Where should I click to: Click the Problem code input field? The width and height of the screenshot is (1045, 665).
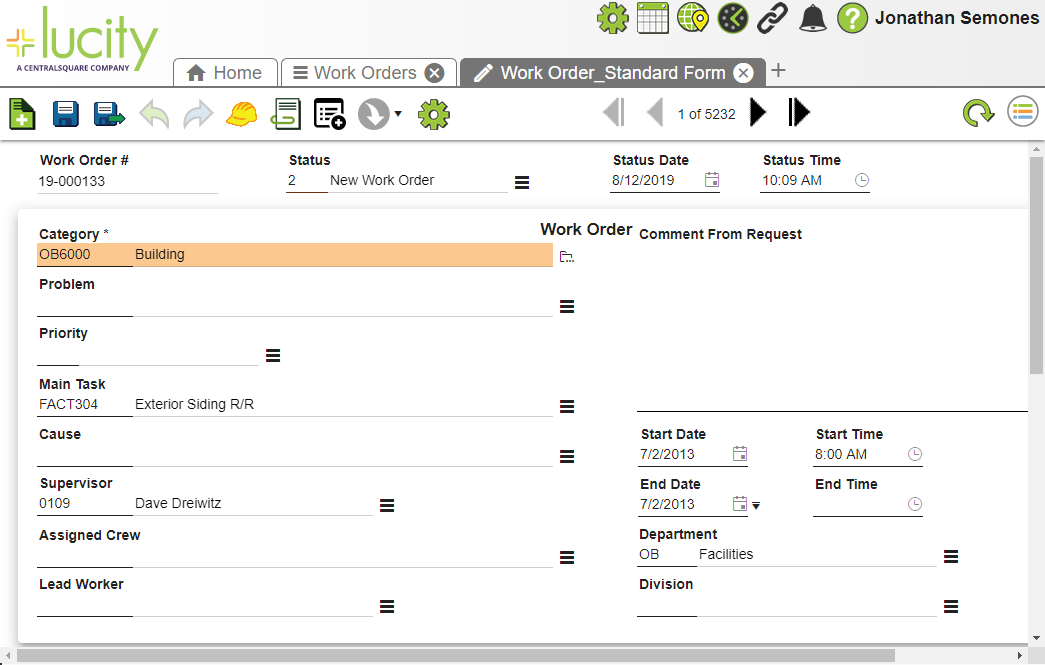[85, 305]
